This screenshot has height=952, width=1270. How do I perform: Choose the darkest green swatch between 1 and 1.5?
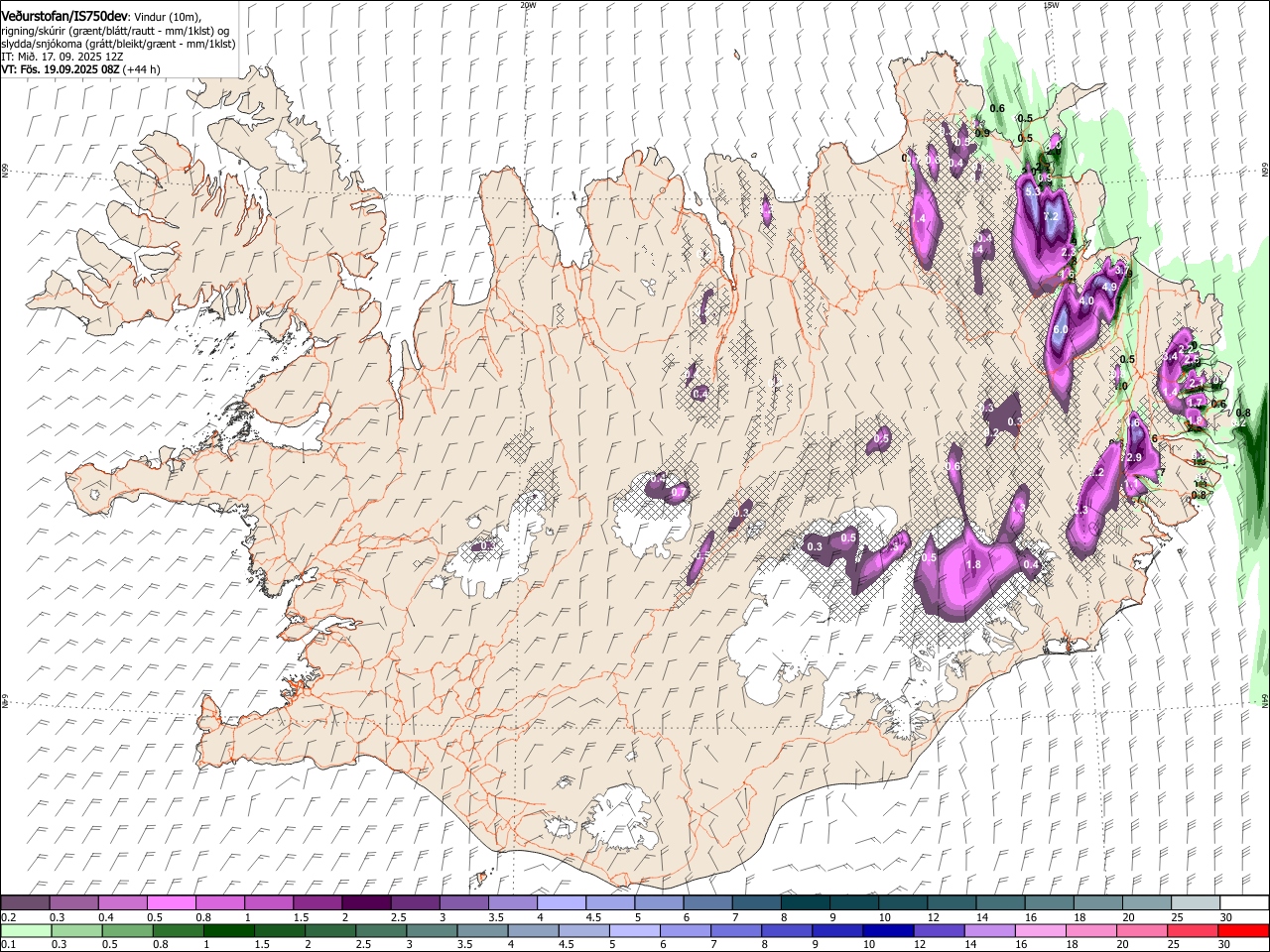[228, 931]
